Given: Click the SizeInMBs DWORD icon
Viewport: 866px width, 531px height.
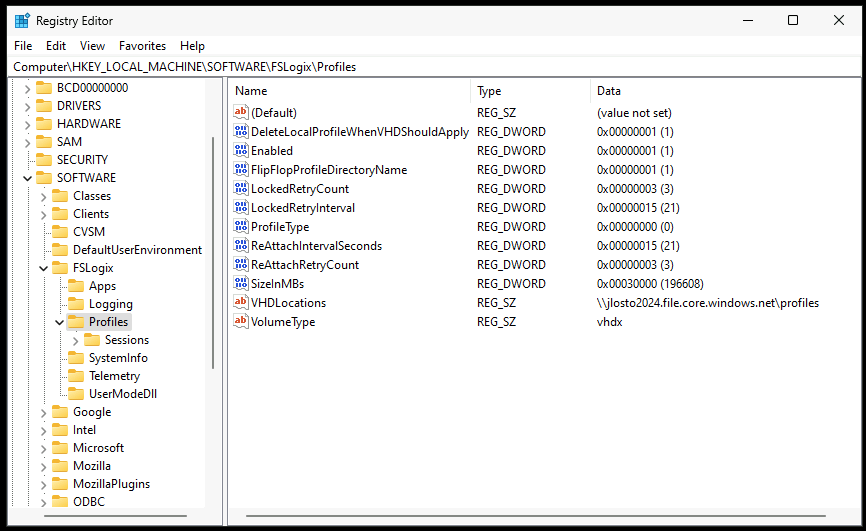Looking at the screenshot, I should point(241,283).
